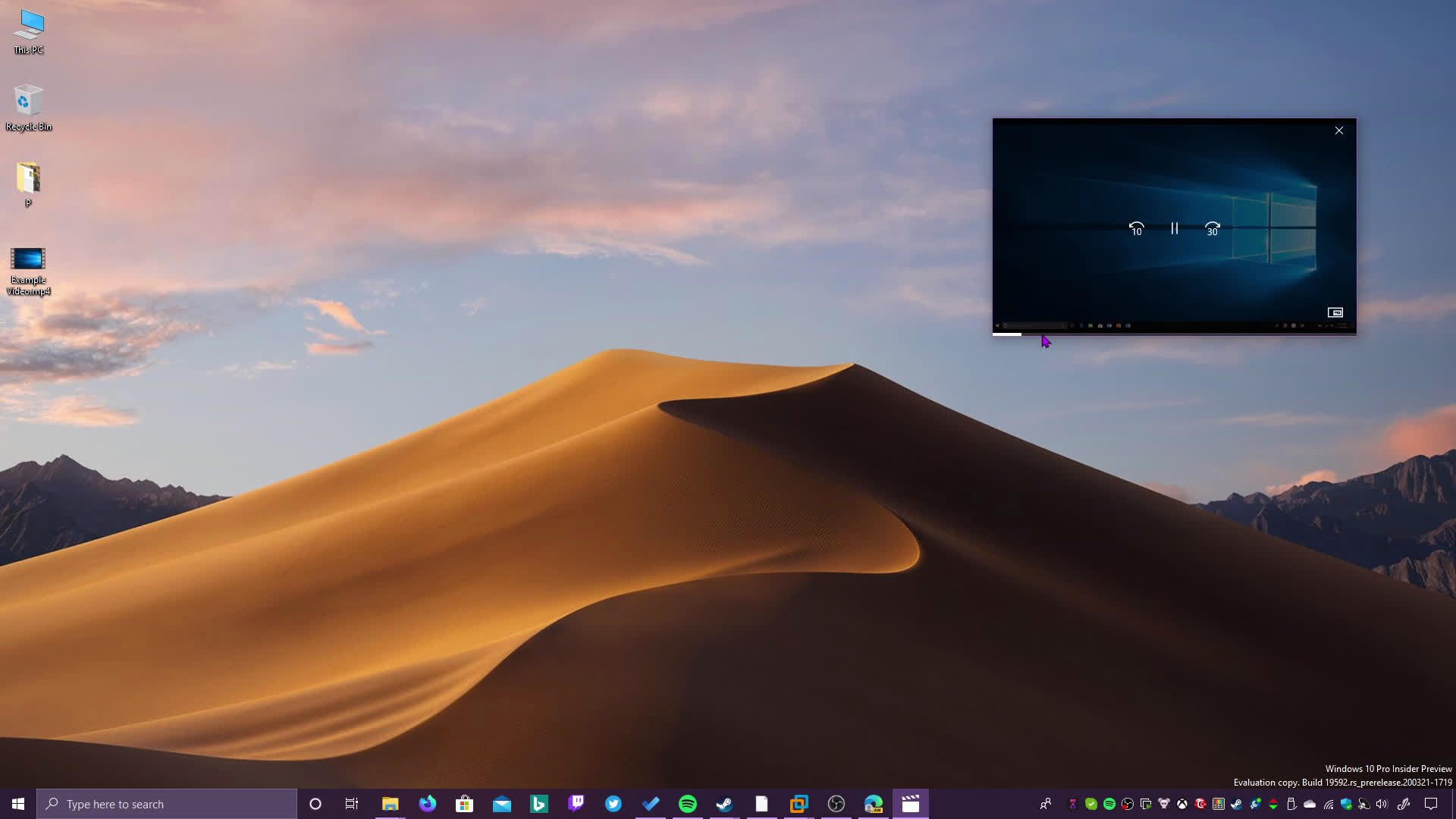Launch Firefox from the taskbar
Image resolution: width=1456 pixels, height=819 pixels.
[x=427, y=803]
